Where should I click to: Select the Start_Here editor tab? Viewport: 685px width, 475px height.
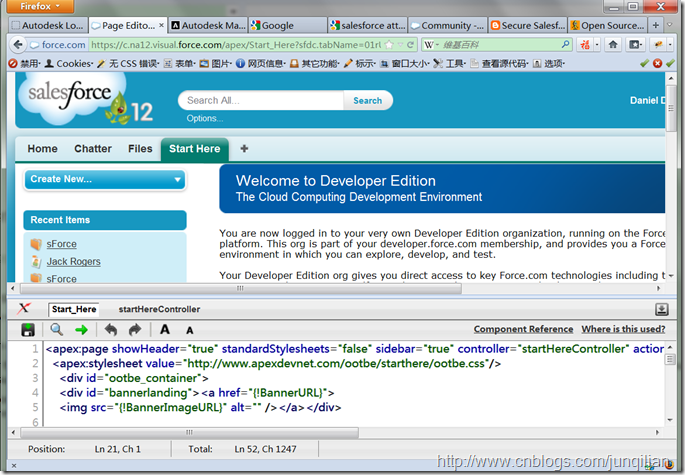pyautogui.click(x=74, y=309)
